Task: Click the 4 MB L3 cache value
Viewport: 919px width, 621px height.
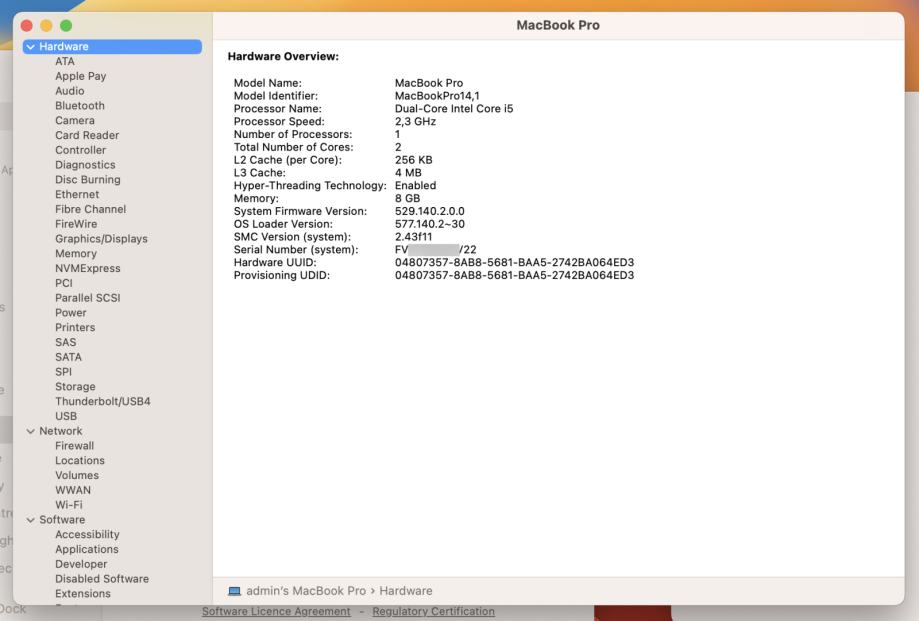Action: [408, 173]
